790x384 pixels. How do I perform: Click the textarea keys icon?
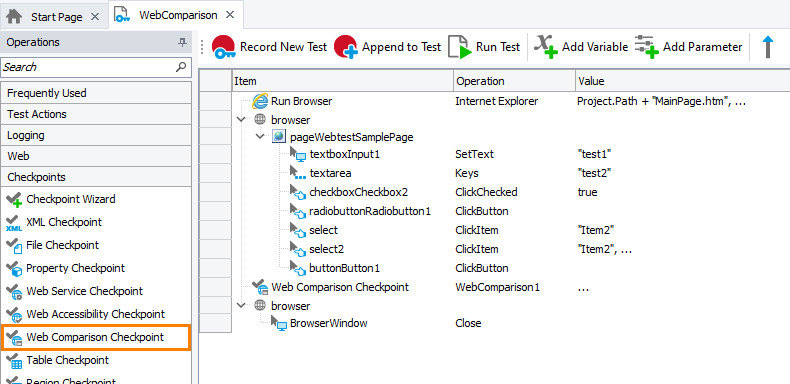point(298,174)
